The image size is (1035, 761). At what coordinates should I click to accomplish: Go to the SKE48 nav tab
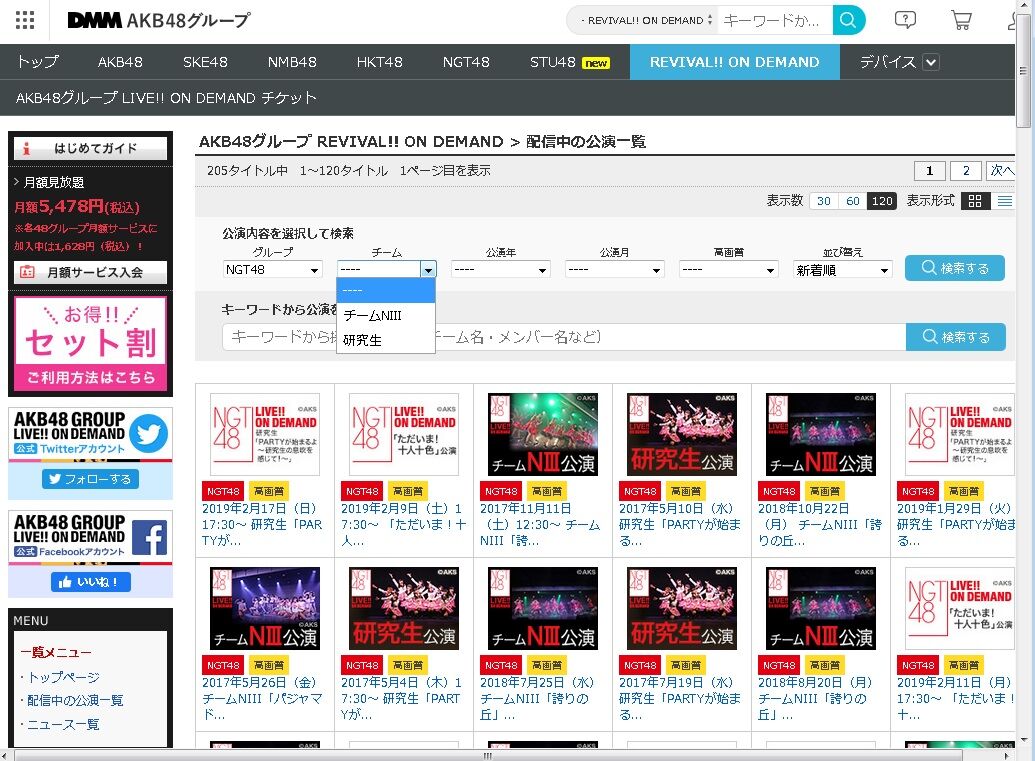point(205,62)
